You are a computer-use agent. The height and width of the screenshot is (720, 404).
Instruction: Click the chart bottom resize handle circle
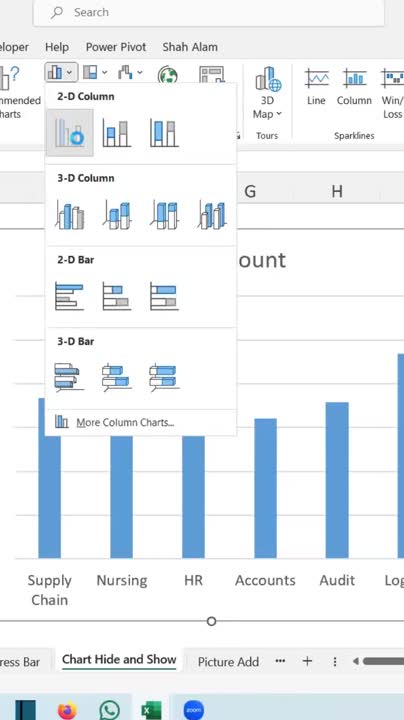pyautogui.click(x=211, y=621)
